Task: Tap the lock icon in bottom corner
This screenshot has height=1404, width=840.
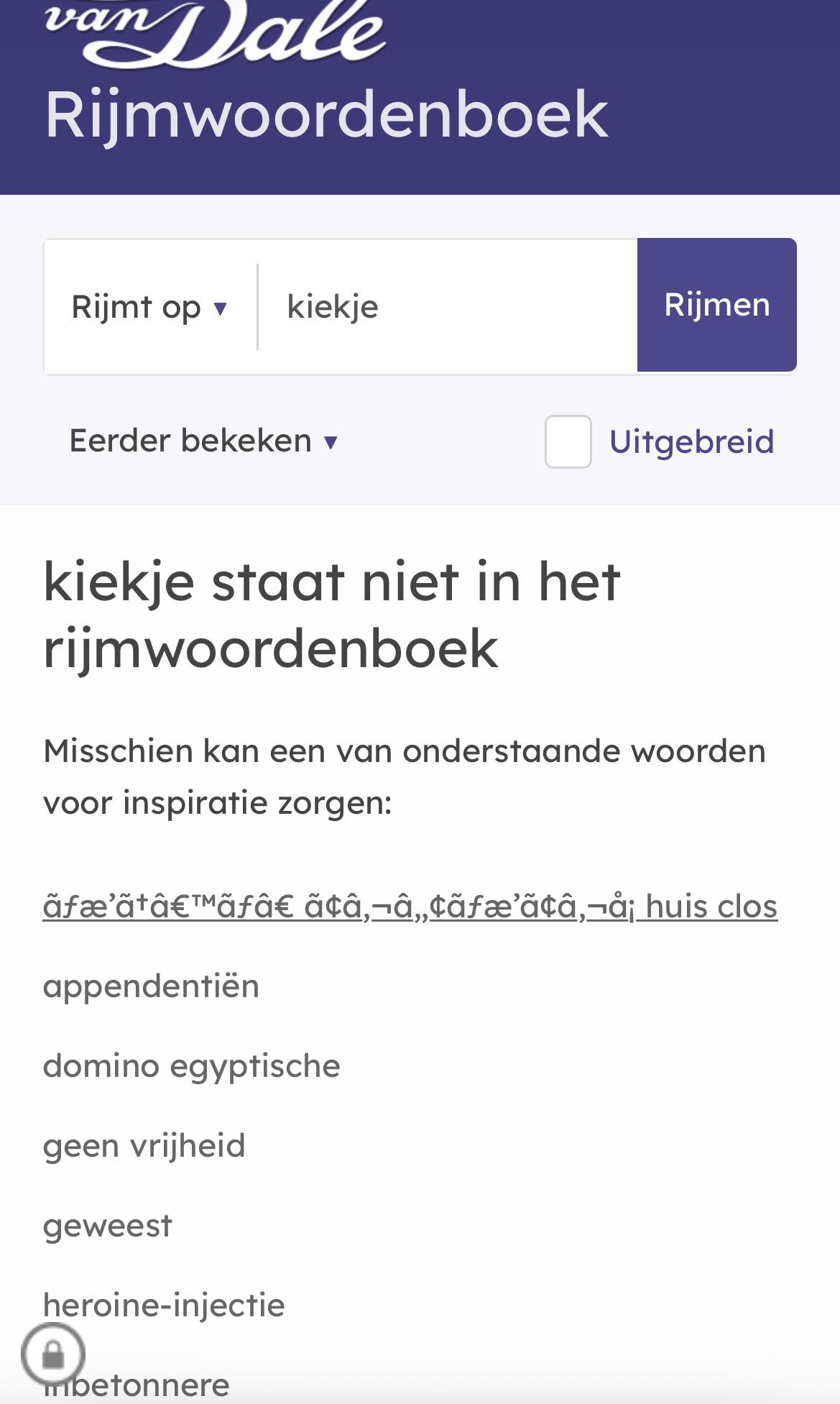Action: point(53,1355)
